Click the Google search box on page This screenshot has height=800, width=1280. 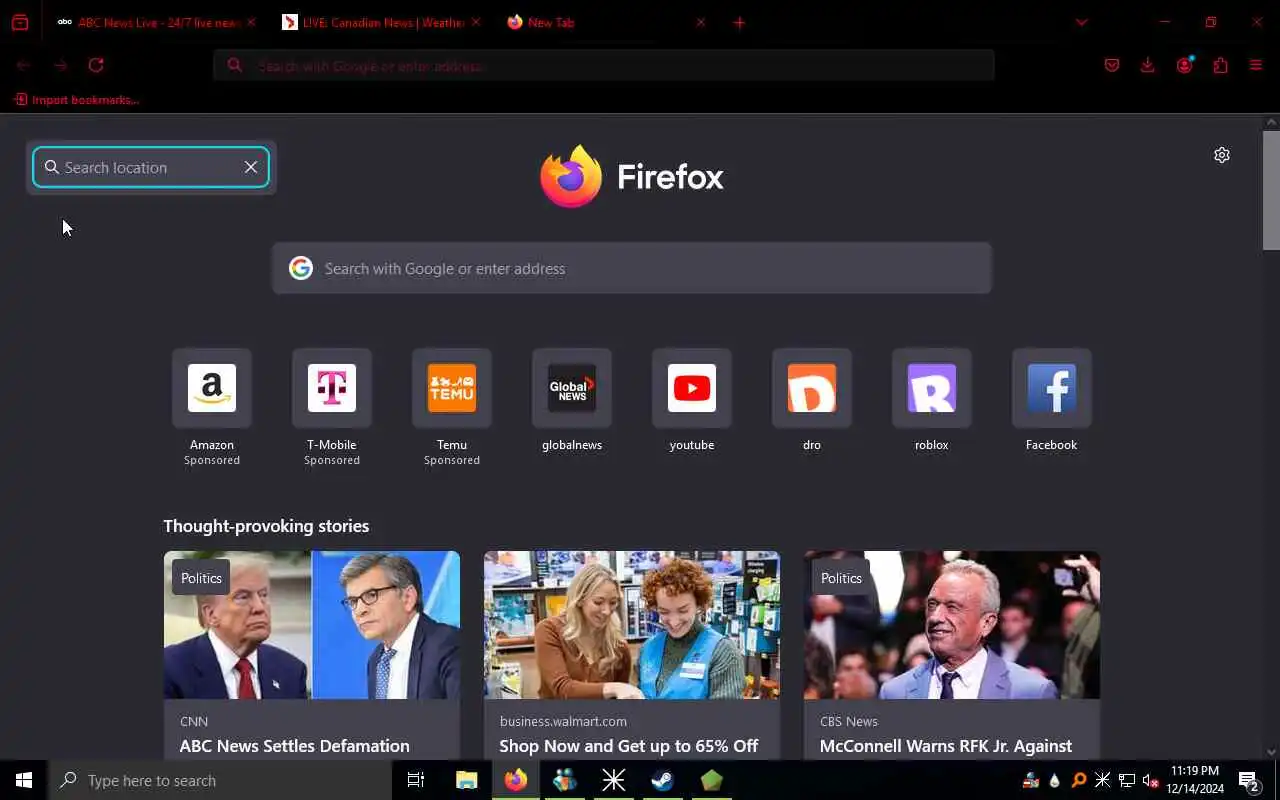coord(632,268)
